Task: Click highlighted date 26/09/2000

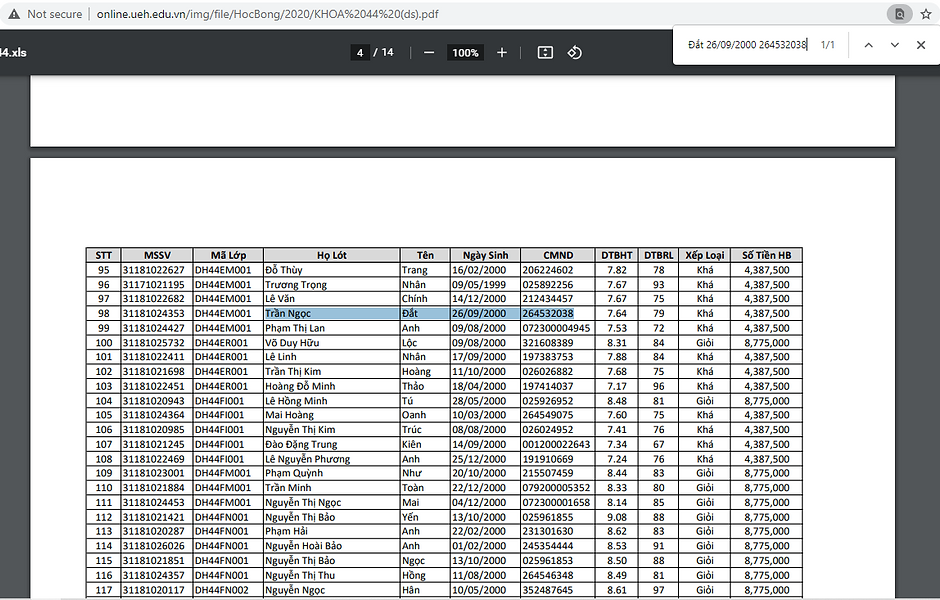Action: coord(479,313)
